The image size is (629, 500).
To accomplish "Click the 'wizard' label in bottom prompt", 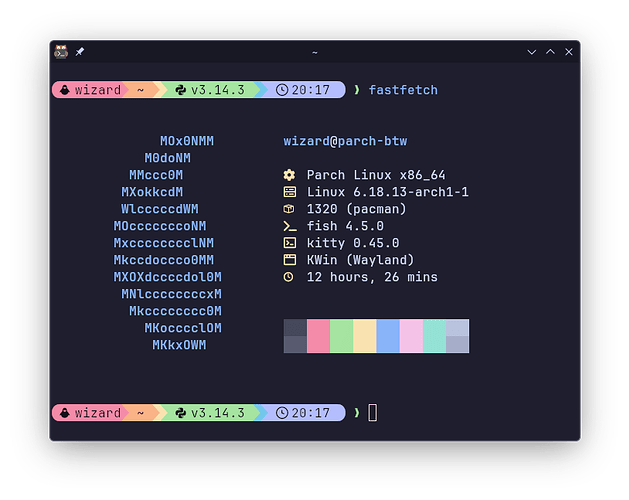I will click(97, 413).
